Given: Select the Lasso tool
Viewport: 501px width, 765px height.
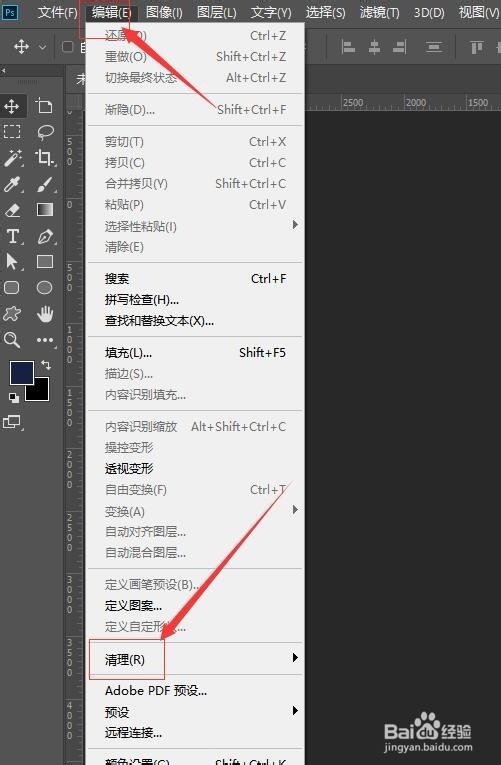Looking at the screenshot, I should [x=45, y=132].
